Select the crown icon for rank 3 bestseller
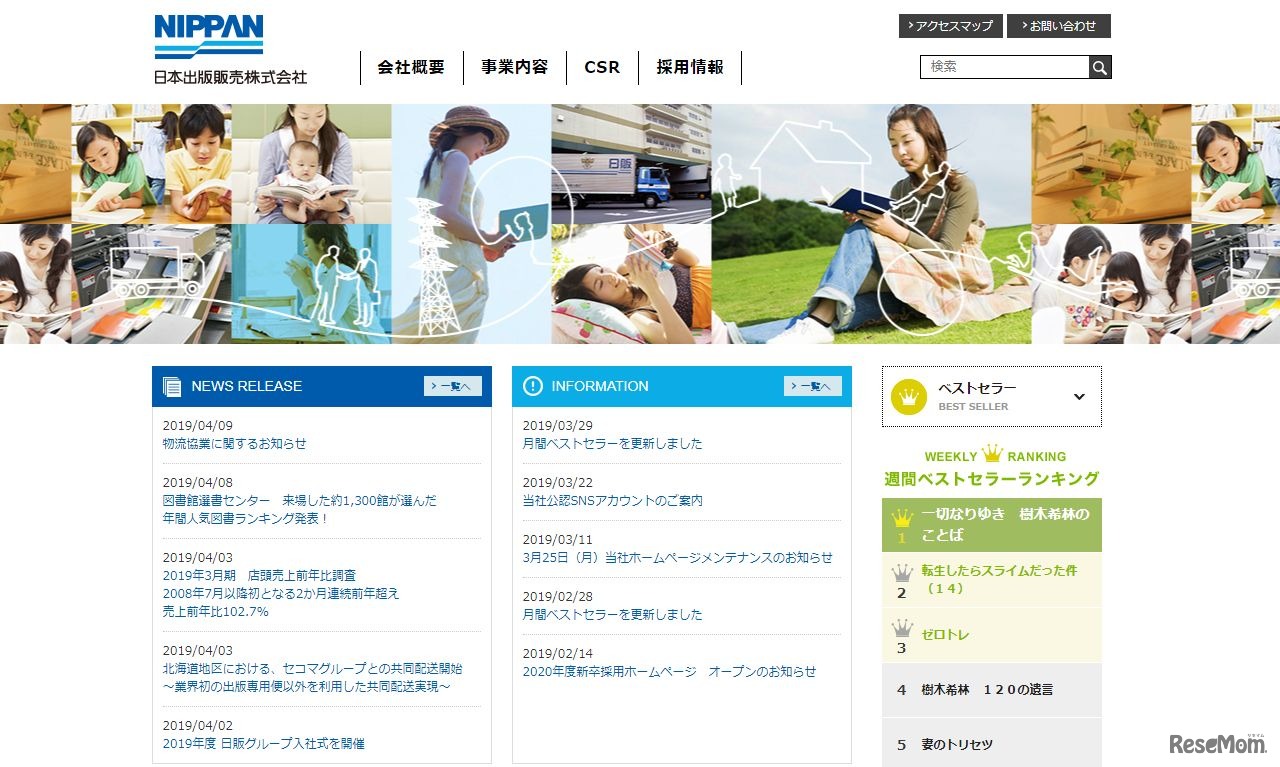The height and width of the screenshot is (767, 1280). tap(903, 628)
